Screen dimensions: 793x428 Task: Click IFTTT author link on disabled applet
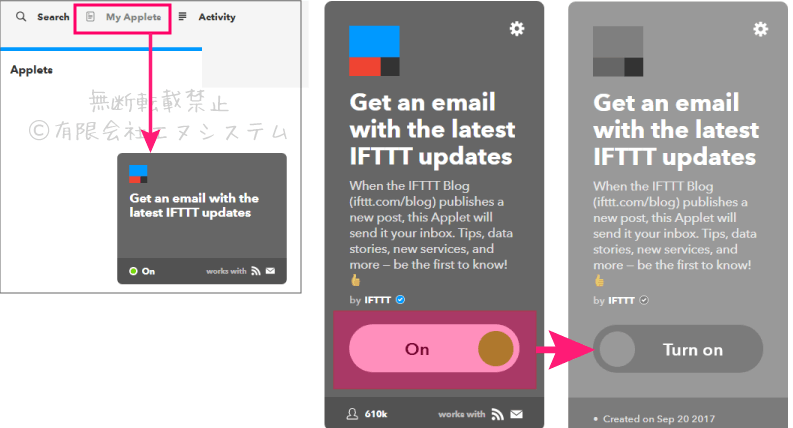(x=621, y=301)
